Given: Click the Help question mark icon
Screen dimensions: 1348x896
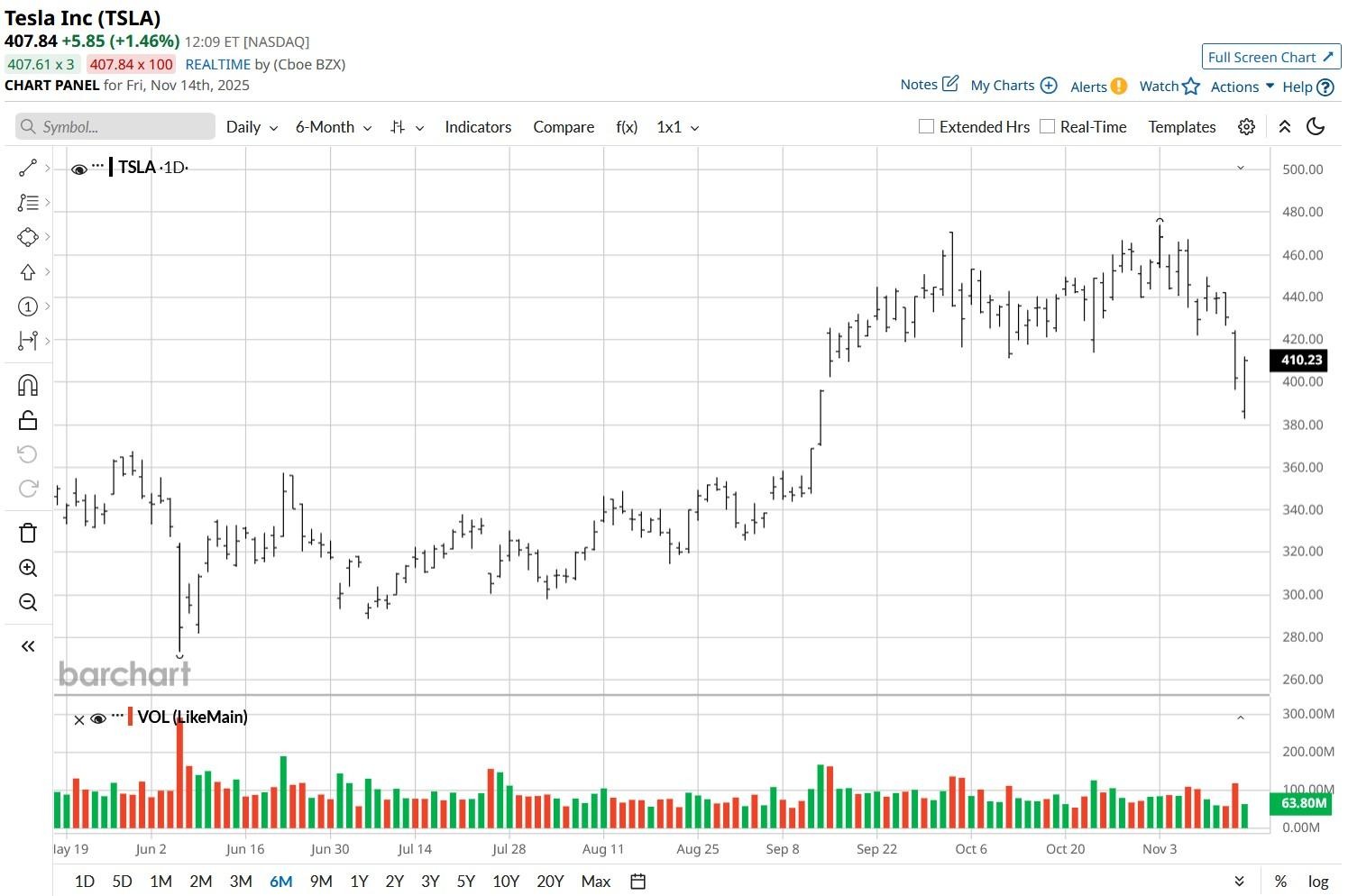Looking at the screenshot, I should (1325, 87).
